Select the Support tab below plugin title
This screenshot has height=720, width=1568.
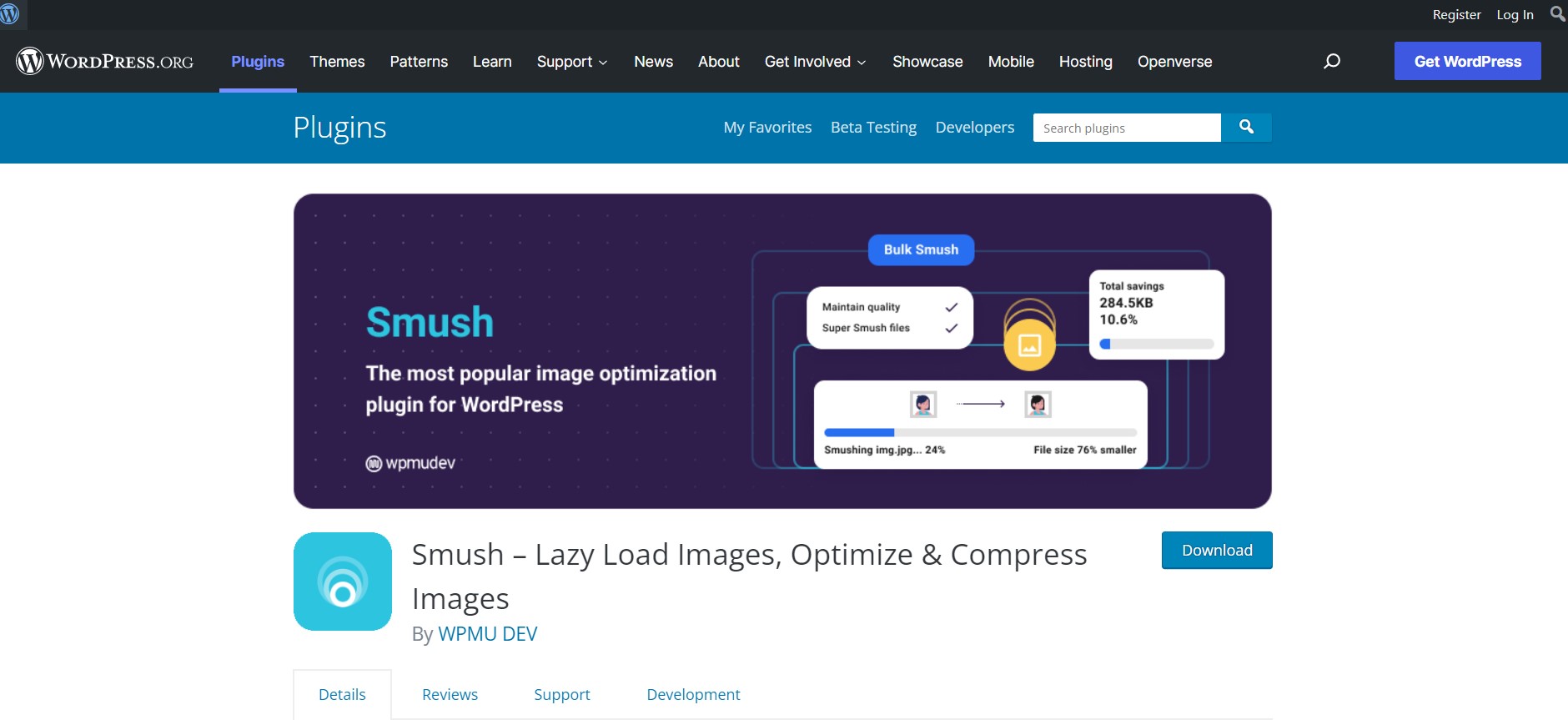tap(561, 694)
